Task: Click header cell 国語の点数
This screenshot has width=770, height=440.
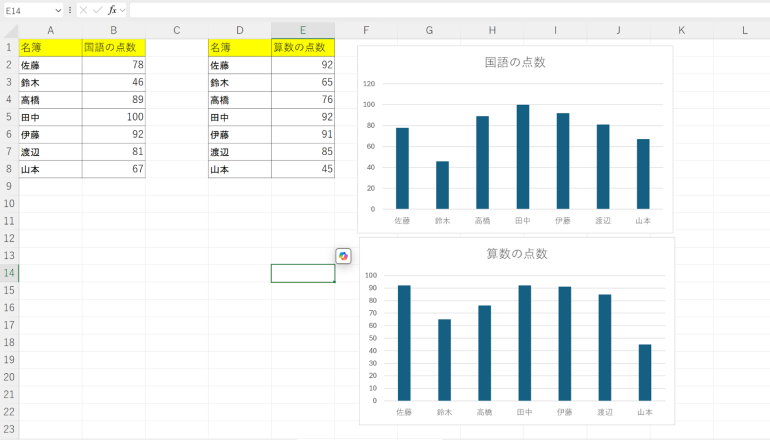Action: pyautogui.click(x=113, y=48)
